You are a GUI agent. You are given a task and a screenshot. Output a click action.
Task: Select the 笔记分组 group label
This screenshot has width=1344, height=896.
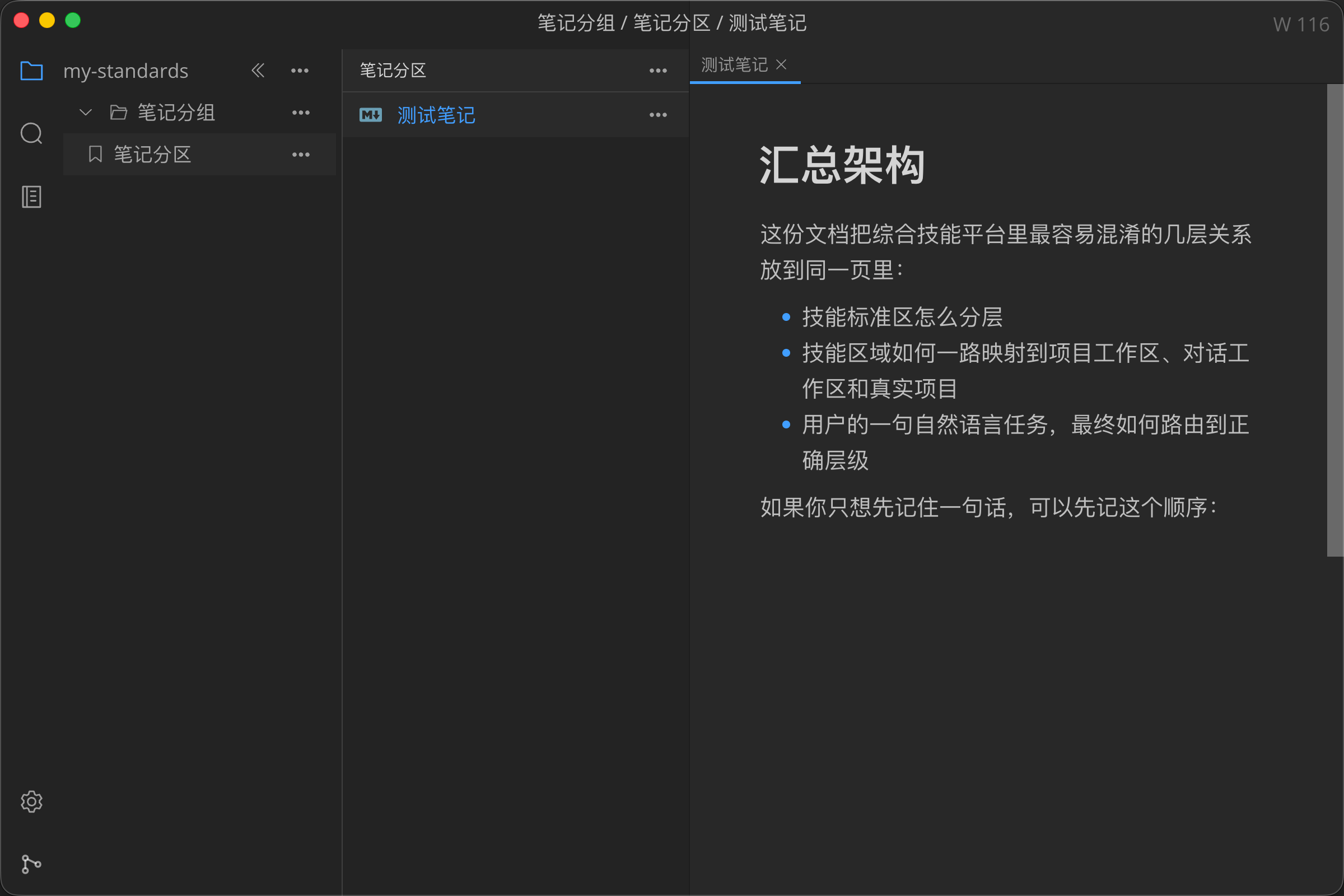pyautogui.click(x=176, y=113)
